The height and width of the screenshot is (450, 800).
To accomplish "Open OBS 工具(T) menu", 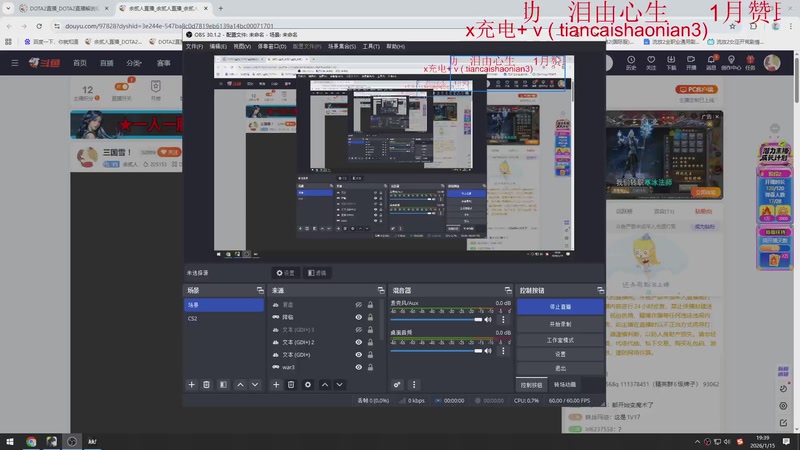I will point(371,46).
